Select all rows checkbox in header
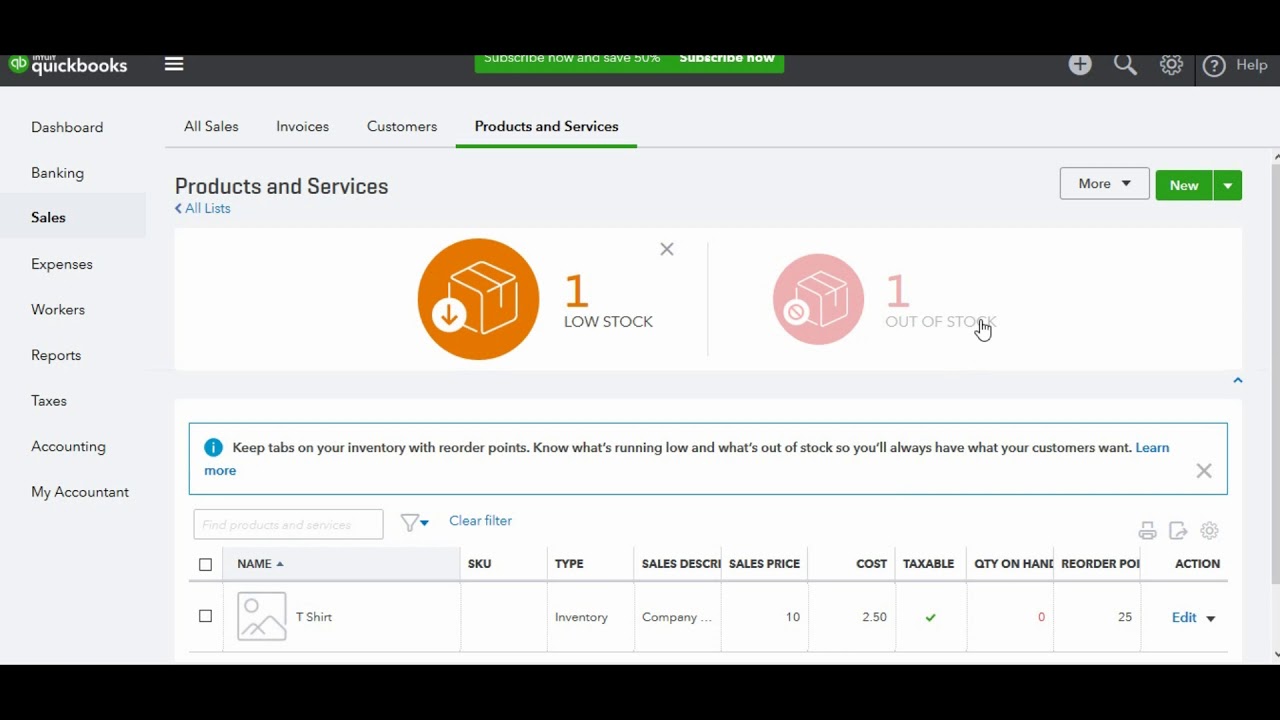Screen dimensions: 1280x720 point(205,564)
